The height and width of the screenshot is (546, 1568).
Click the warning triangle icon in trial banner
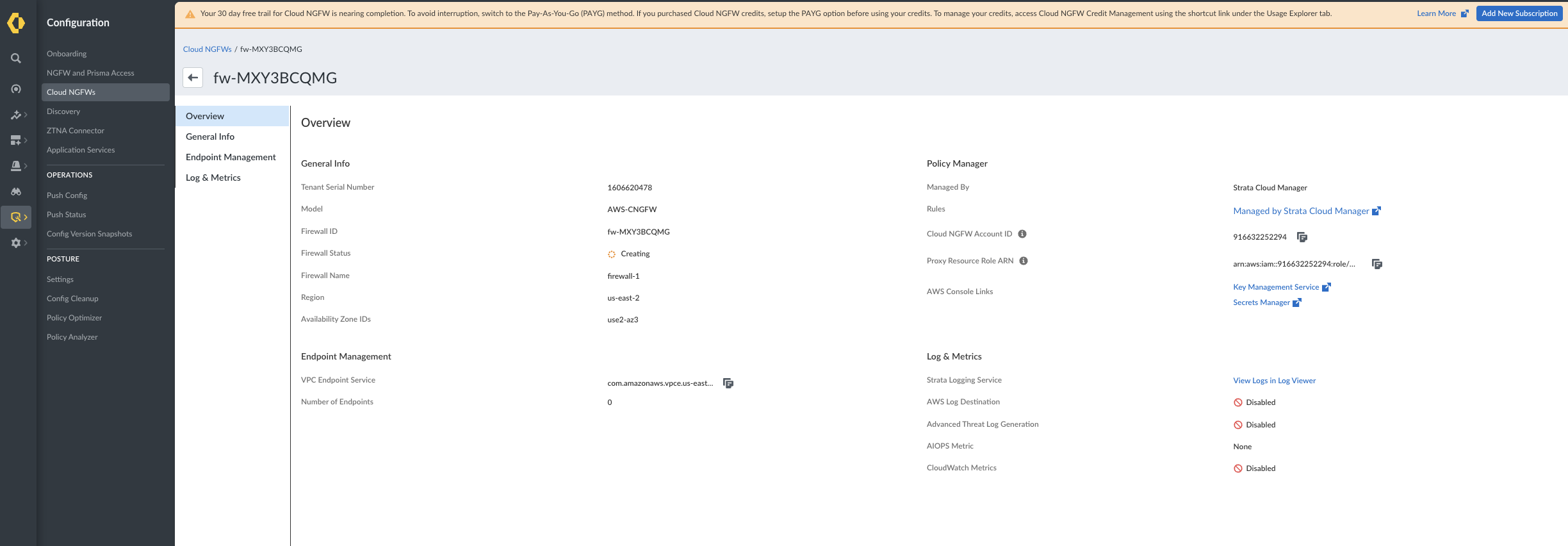click(190, 14)
